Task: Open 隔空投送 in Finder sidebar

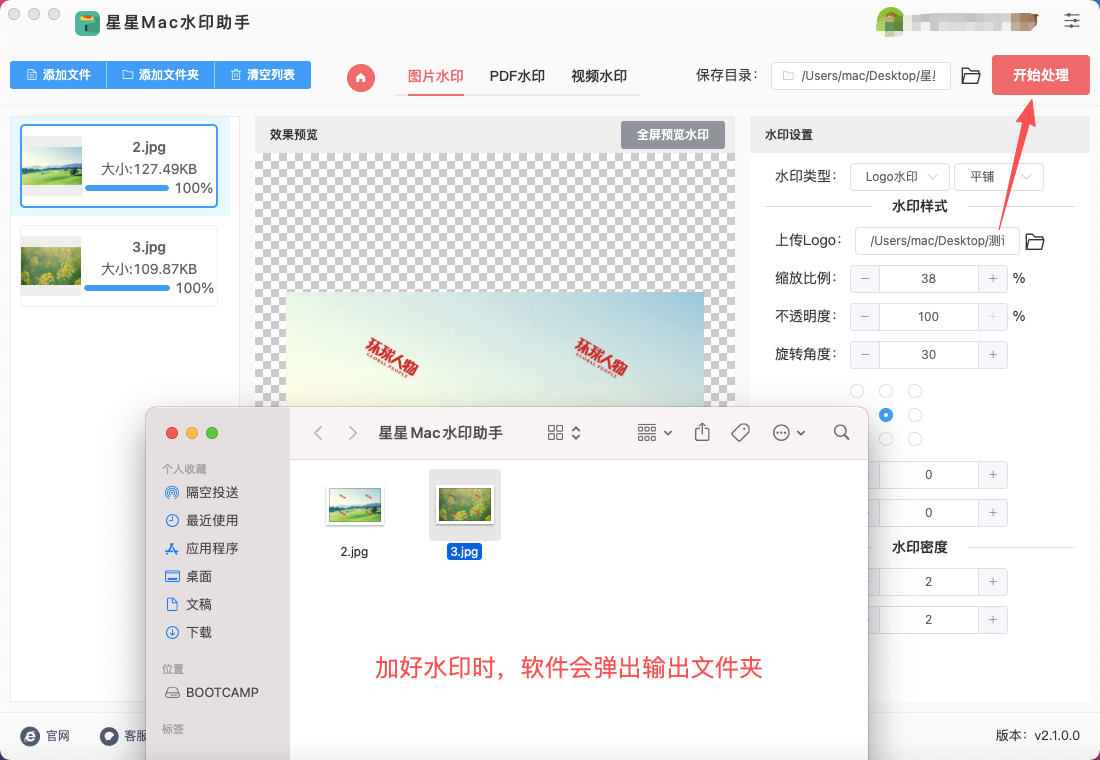Action: 201,493
